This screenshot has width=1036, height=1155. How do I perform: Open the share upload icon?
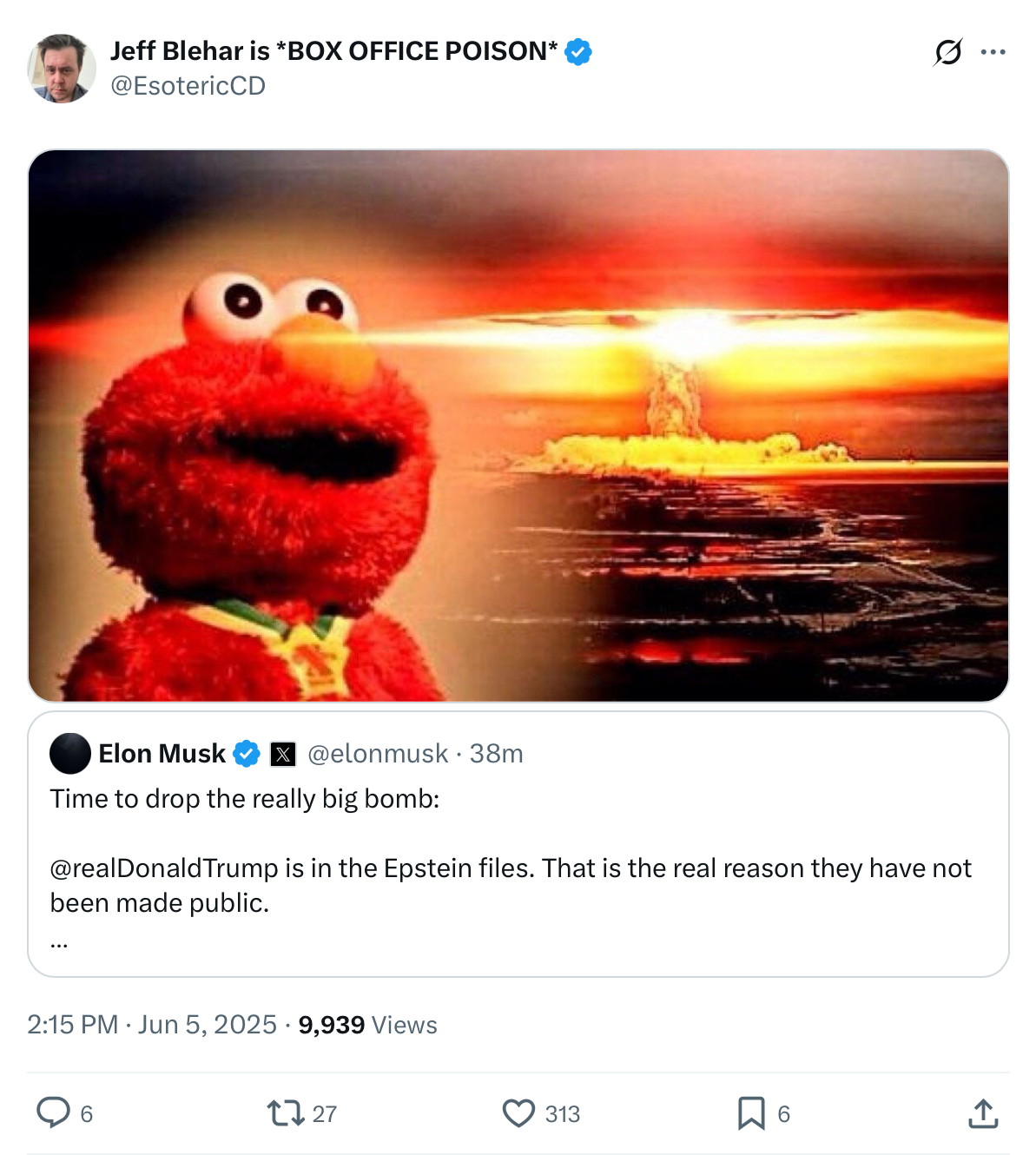click(x=982, y=1112)
